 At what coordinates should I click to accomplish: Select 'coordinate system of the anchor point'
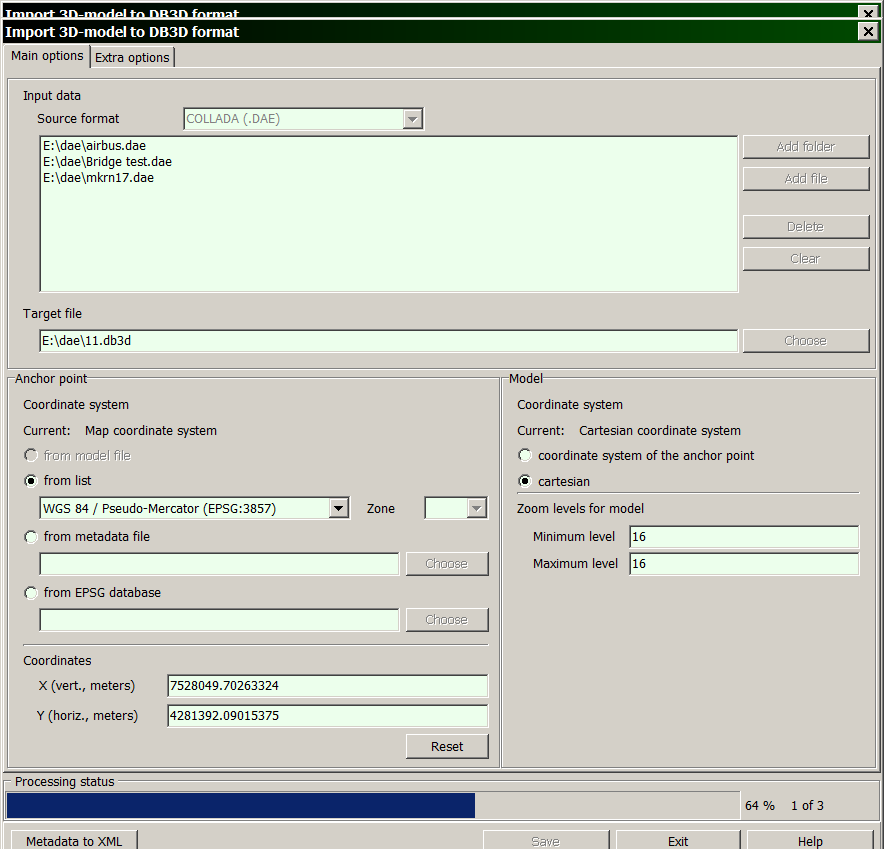525,456
